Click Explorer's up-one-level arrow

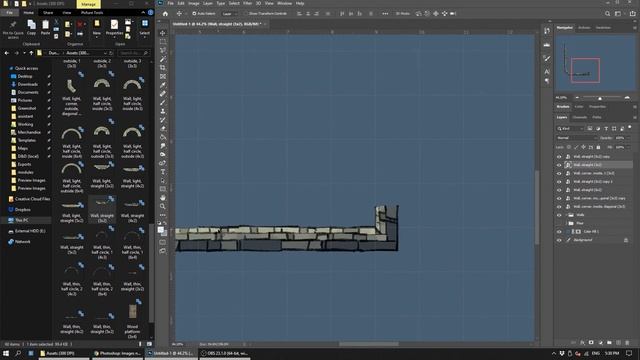31,53
